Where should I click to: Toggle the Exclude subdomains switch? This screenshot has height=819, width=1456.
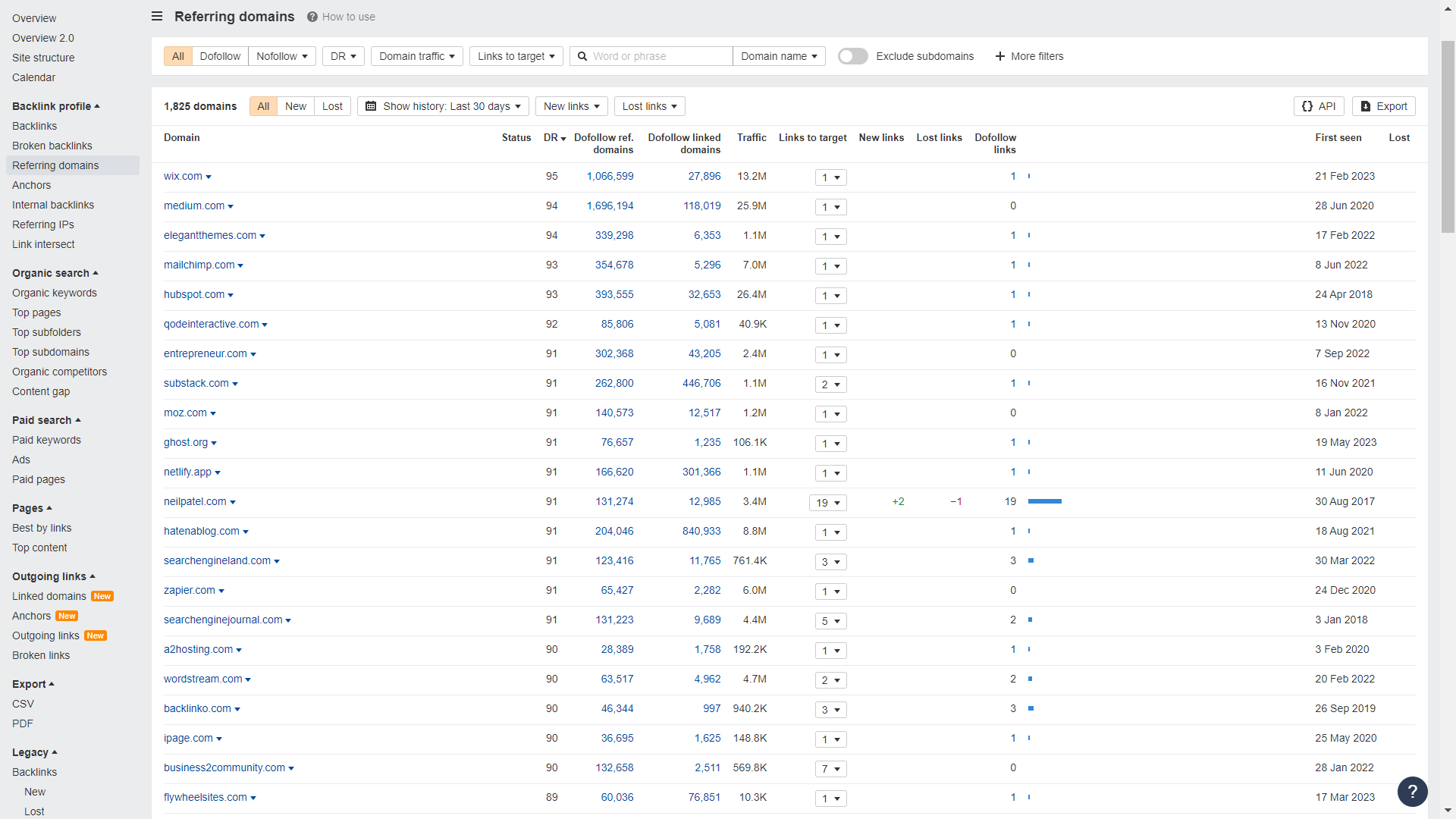coord(852,56)
